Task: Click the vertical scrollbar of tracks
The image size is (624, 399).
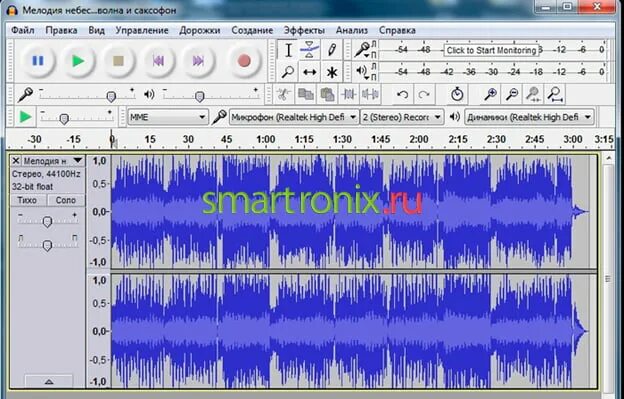Action: click(608, 278)
